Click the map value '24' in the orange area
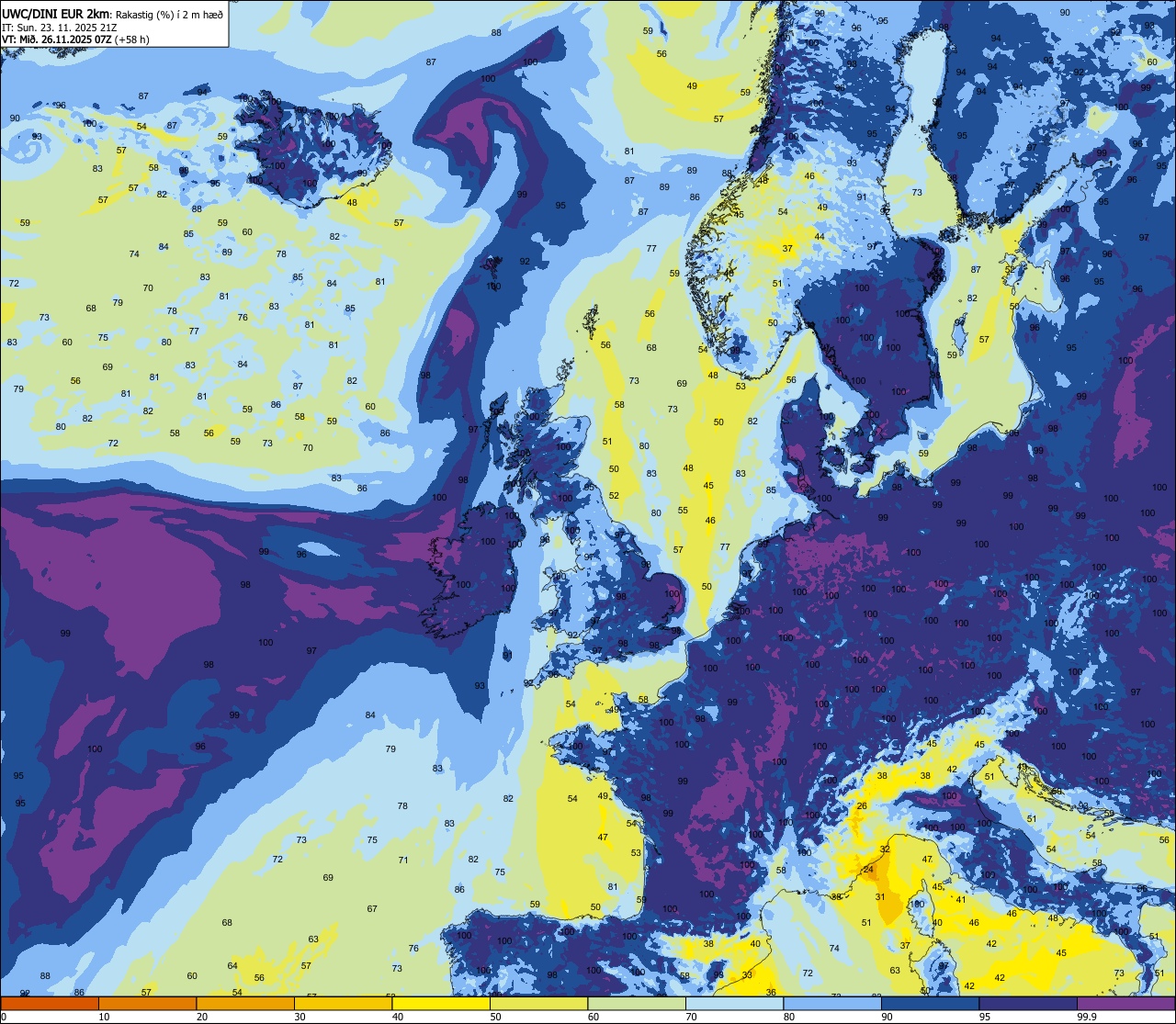The width and height of the screenshot is (1176, 1024). pos(868,869)
